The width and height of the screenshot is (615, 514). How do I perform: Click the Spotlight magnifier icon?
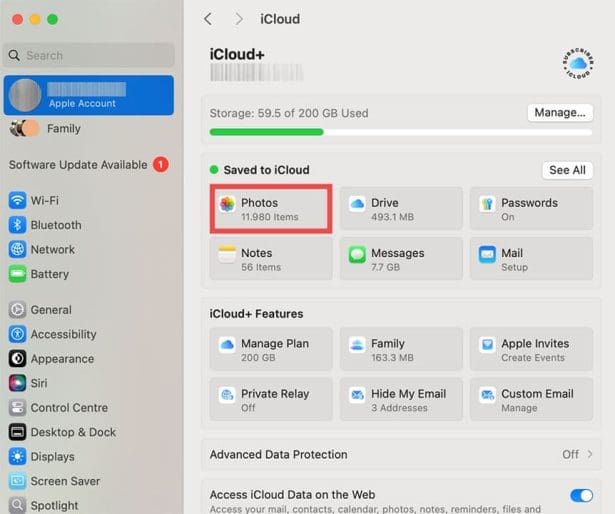(17, 505)
